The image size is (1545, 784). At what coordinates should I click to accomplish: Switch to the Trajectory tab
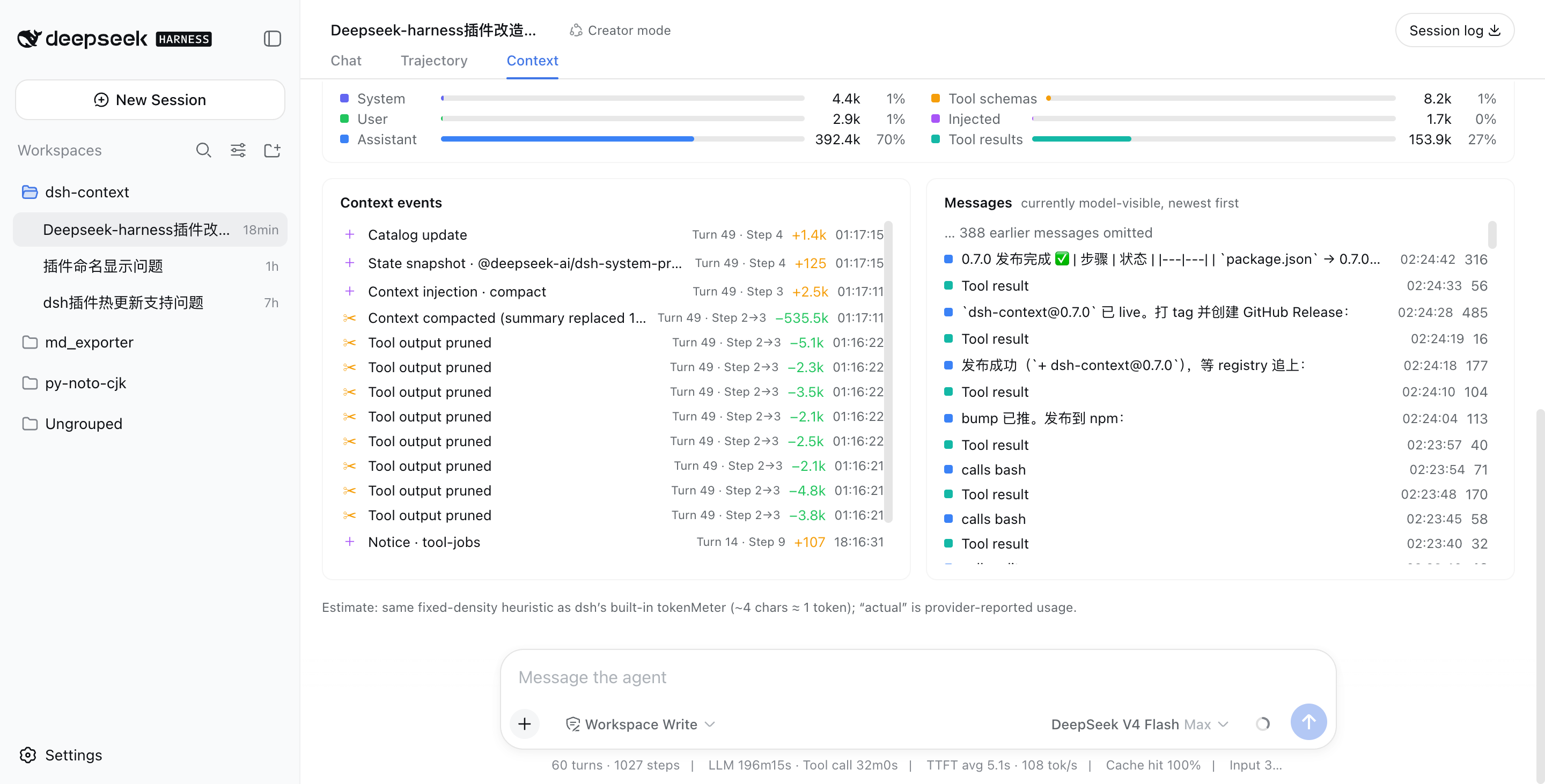tap(434, 61)
